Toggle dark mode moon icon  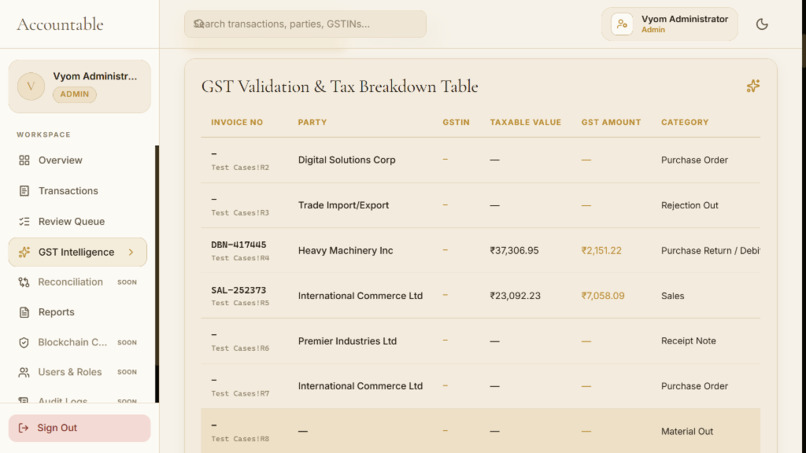[762, 24]
